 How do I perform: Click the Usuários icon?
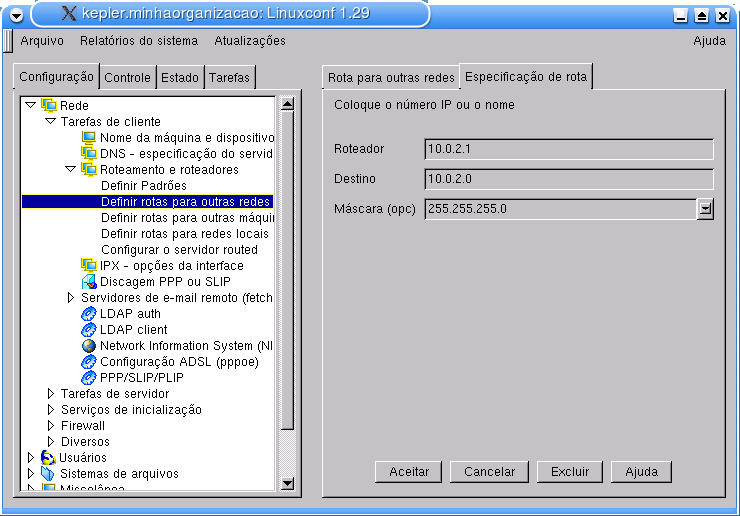pos(48,457)
